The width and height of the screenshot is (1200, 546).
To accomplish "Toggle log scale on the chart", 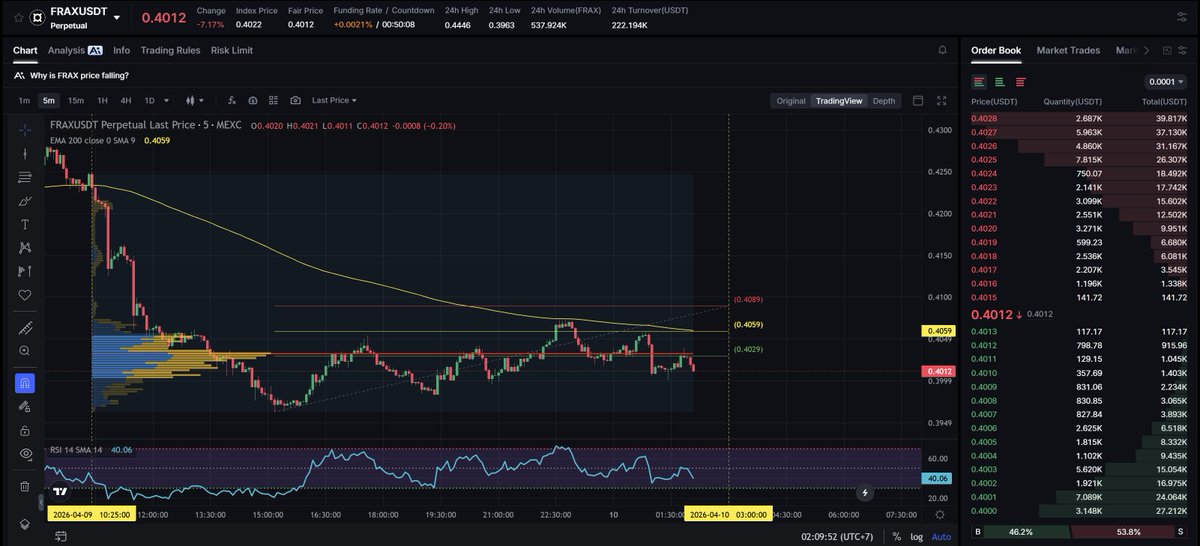I will pos(917,536).
